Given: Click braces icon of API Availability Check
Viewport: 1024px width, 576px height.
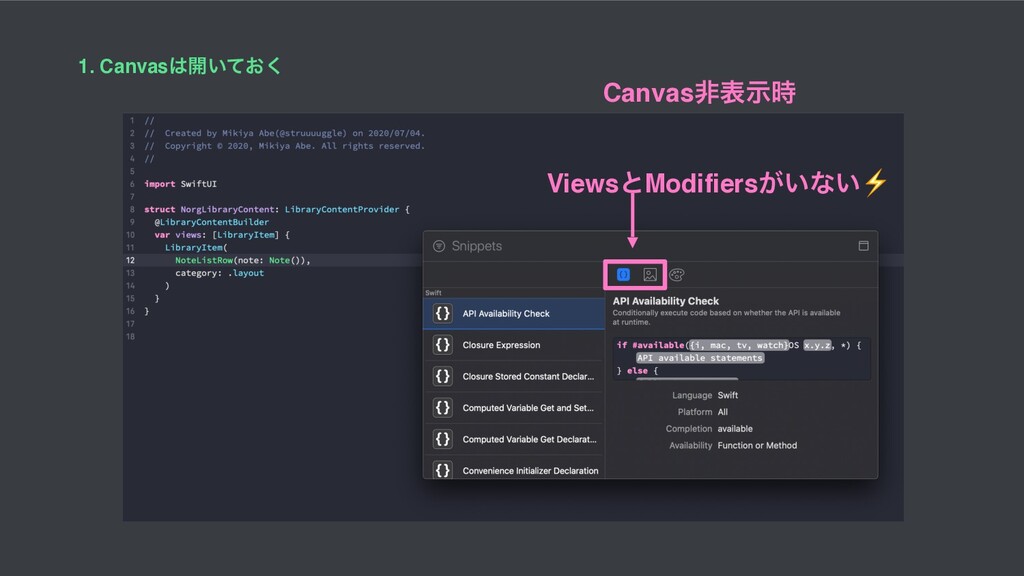Looking at the screenshot, I should coord(443,313).
